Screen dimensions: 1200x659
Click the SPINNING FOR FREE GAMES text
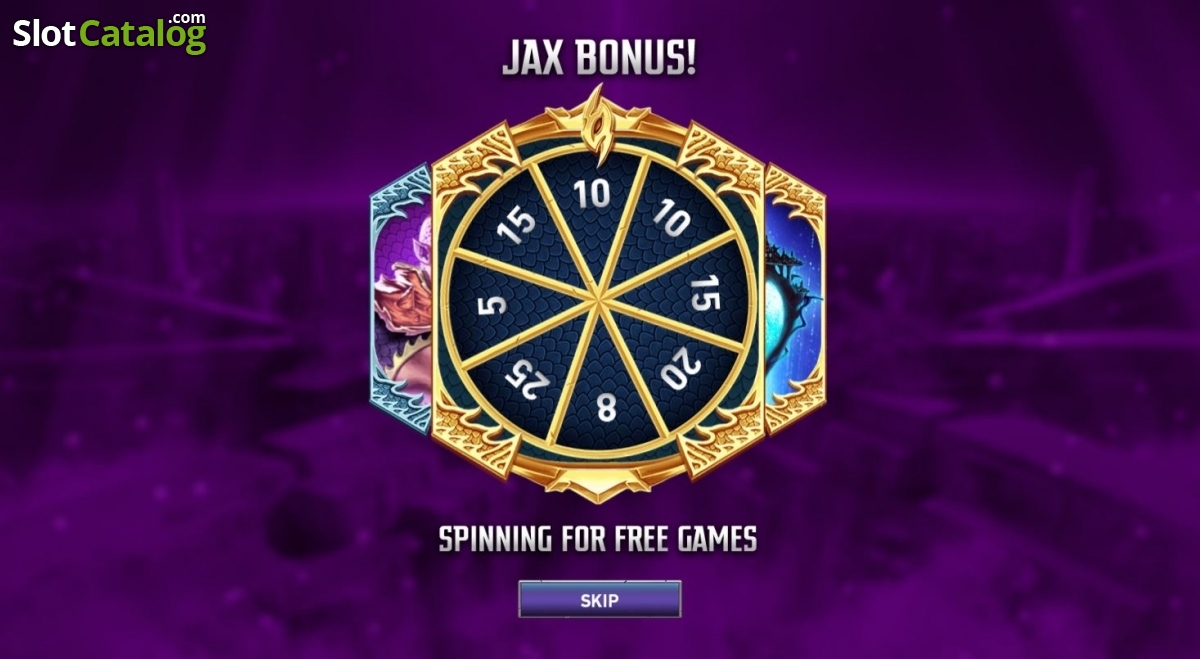(598, 540)
